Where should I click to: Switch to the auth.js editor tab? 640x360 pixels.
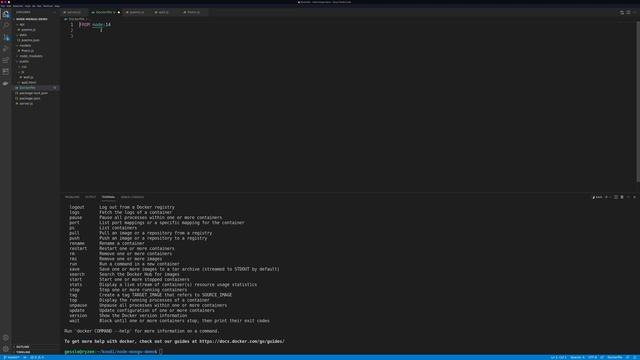point(164,12)
